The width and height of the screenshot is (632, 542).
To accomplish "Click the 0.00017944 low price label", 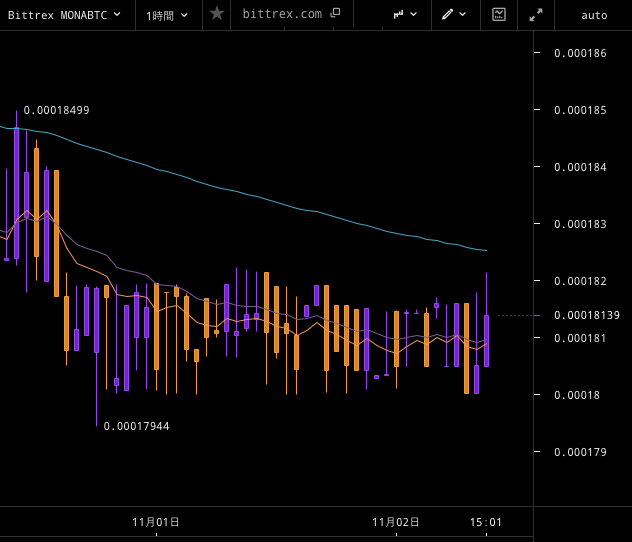I will pos(137,426).
